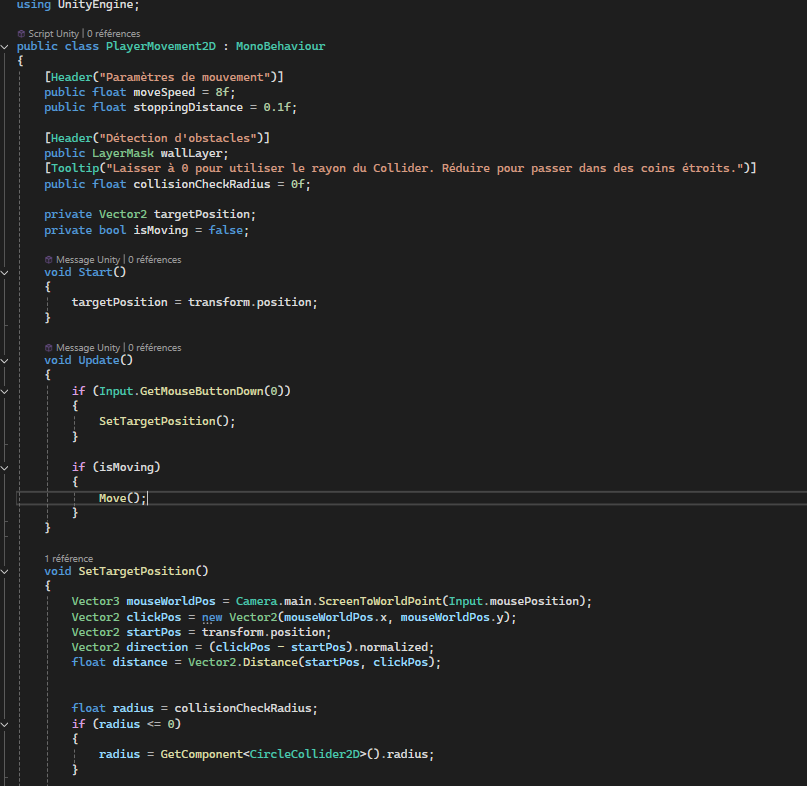Fold the if (isMoving) block
The width and height of the screenshot is (807, 786).
pyautogui.click(x=5, y=468)
